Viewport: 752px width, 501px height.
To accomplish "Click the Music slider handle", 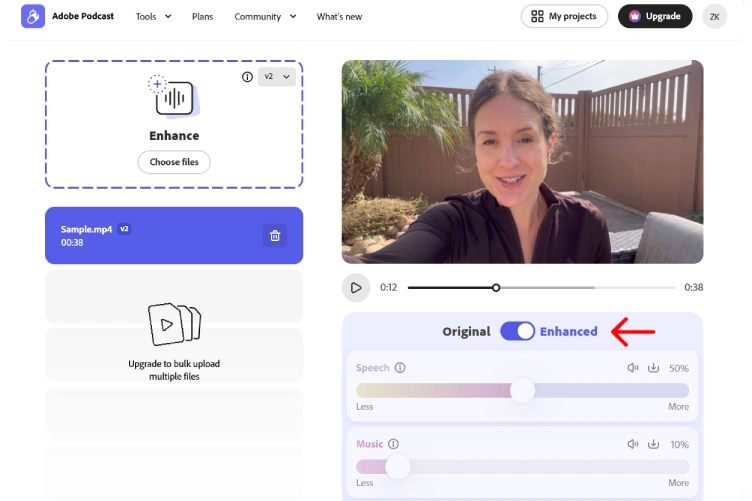I will (398, 466).
